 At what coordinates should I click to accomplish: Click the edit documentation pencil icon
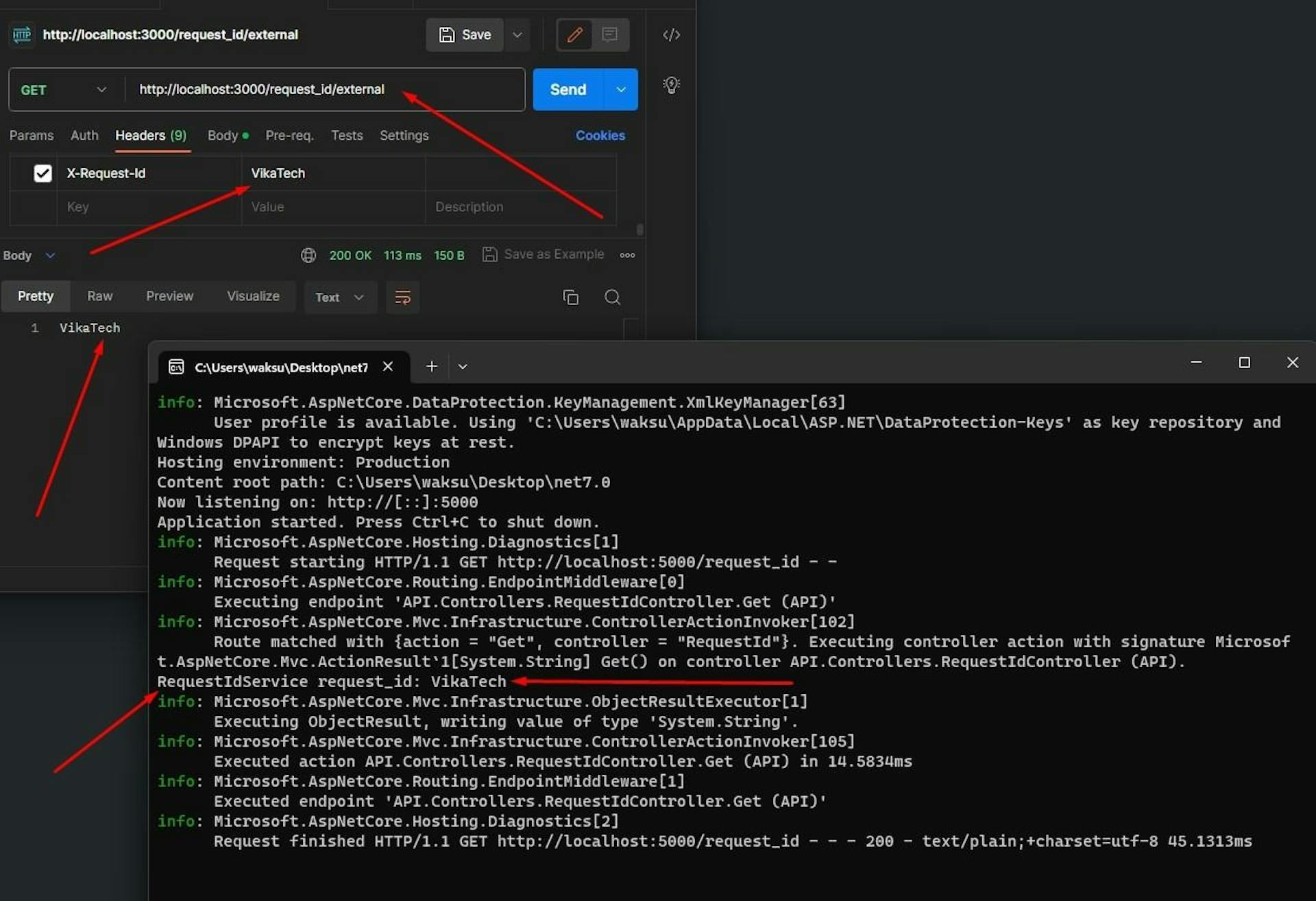[574, 34]
